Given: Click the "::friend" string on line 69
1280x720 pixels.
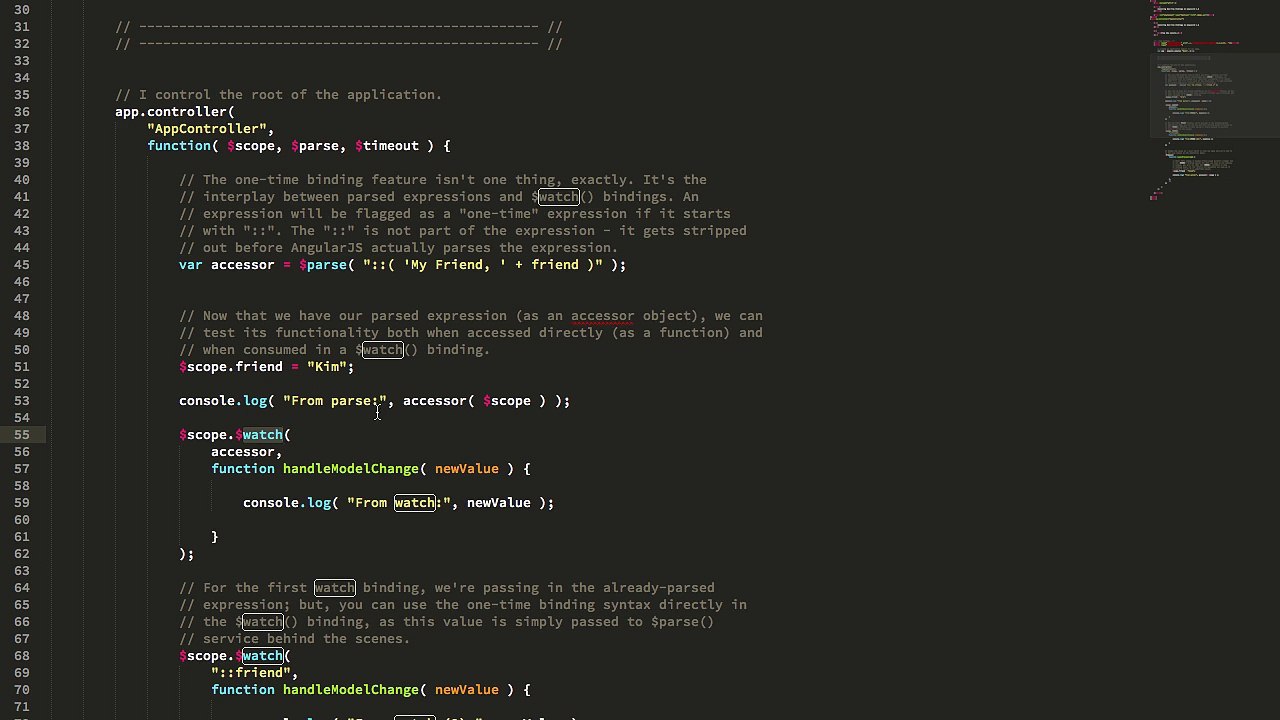Looking at the screenshot, I should tap(251, 673).
